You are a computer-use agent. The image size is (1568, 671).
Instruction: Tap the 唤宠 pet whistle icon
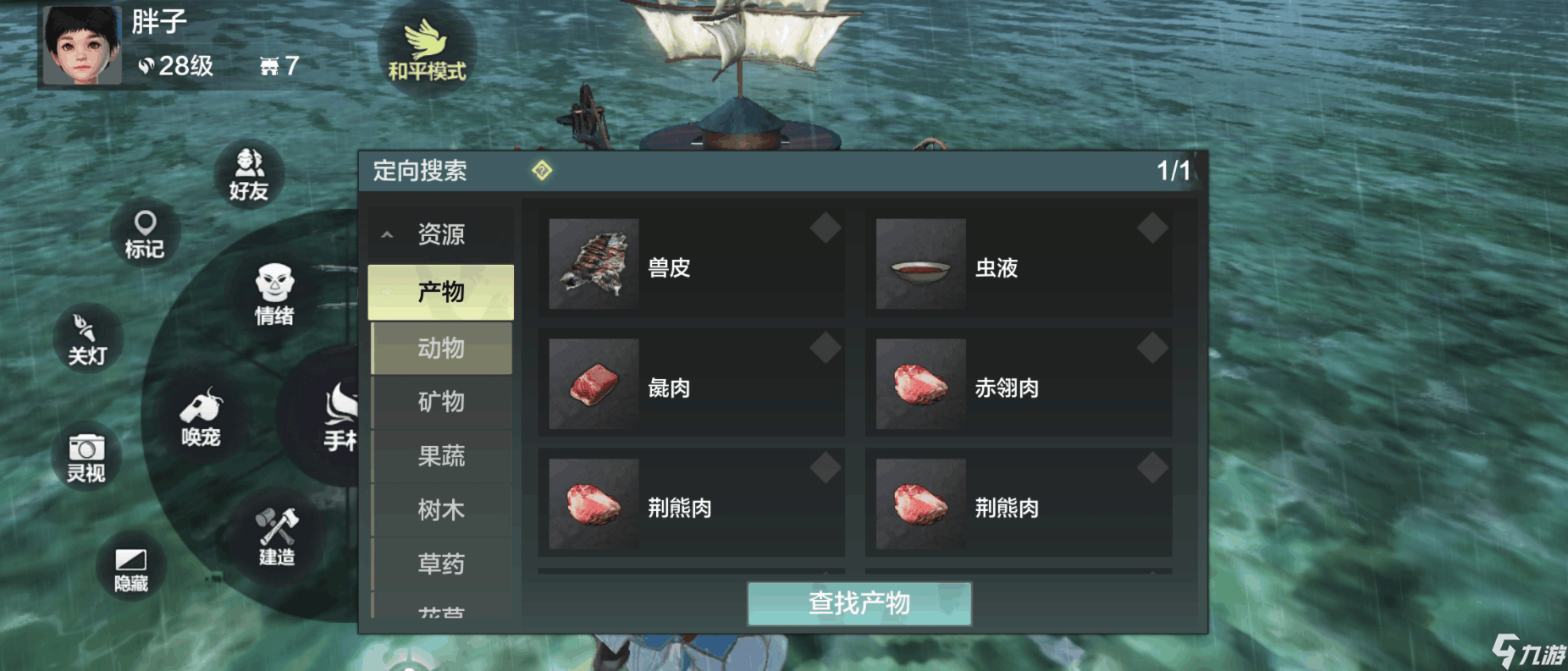(x=201, y=416)
